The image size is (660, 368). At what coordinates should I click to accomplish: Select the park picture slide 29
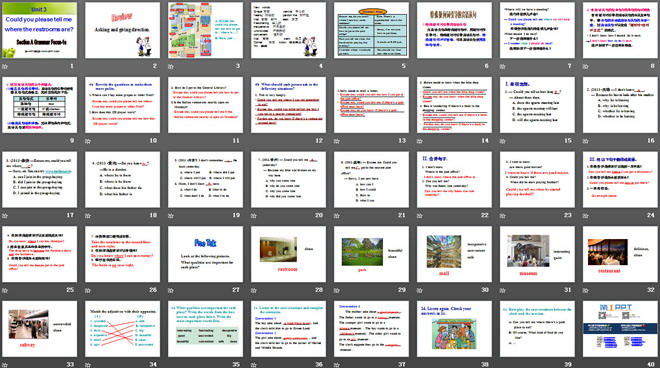click(371, 254)
